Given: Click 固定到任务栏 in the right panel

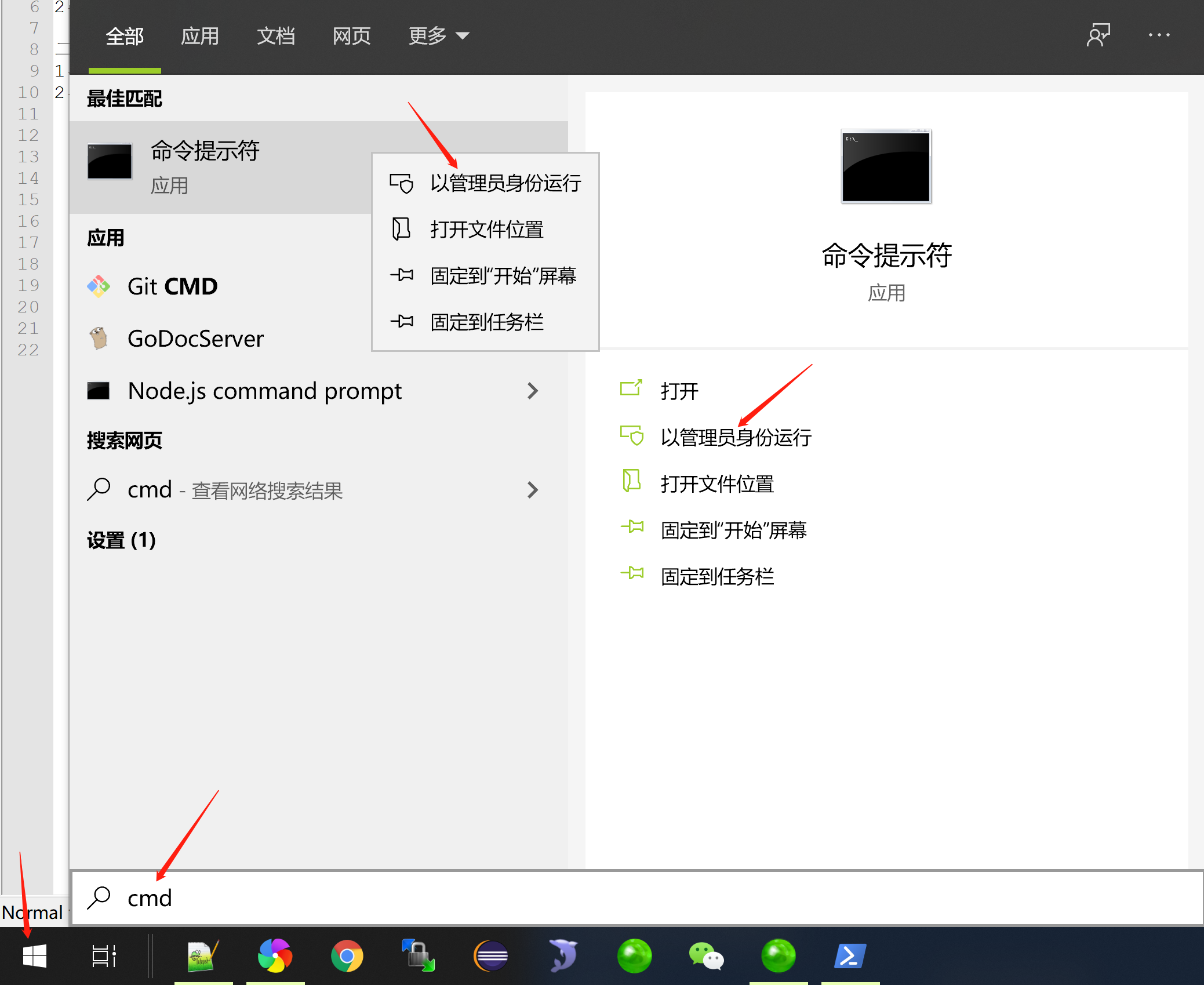Looking at the screenshot, I should coord(718,576).
